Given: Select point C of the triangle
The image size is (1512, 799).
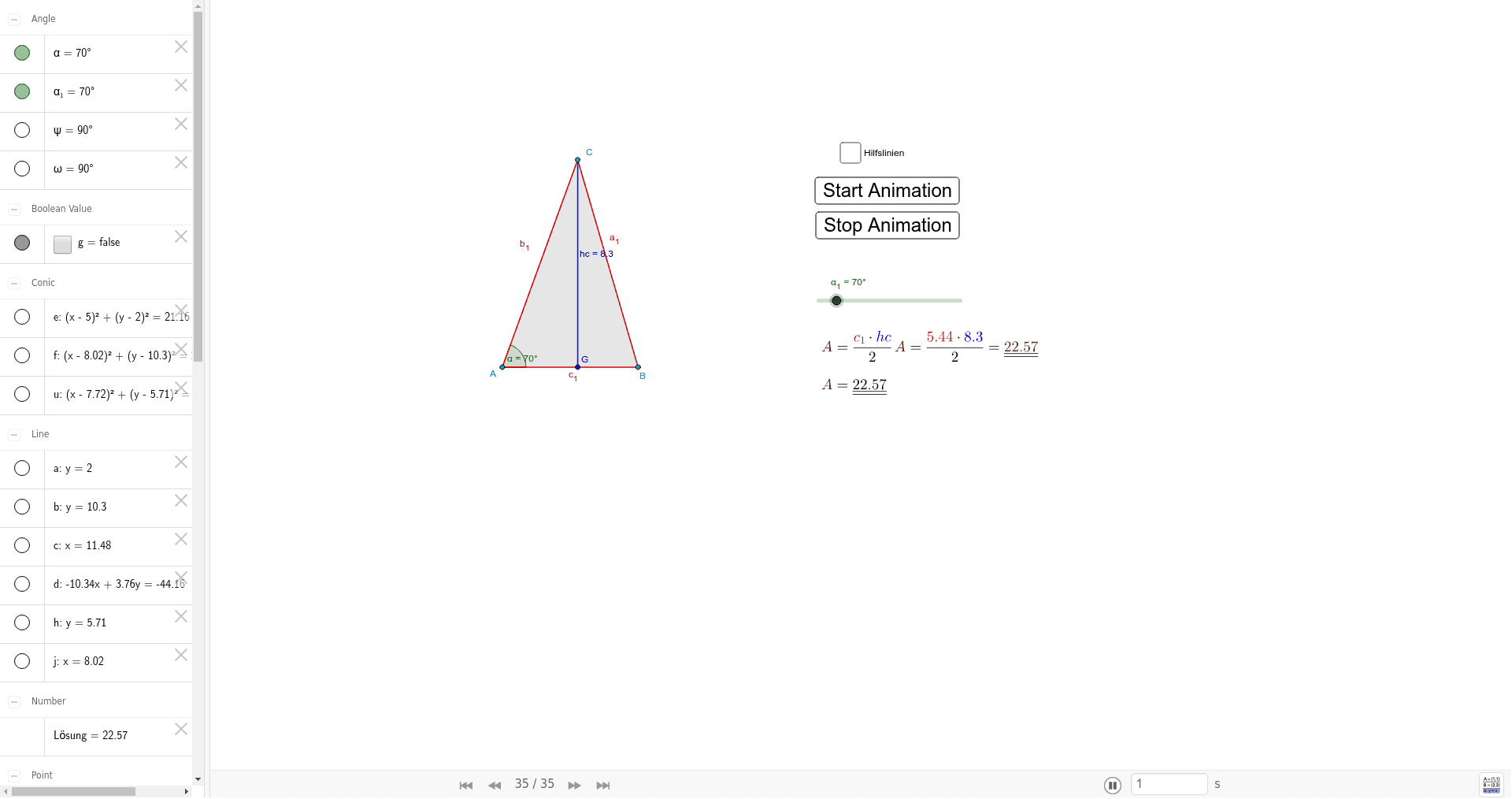Looking at the screenshot, I should 578,160.
